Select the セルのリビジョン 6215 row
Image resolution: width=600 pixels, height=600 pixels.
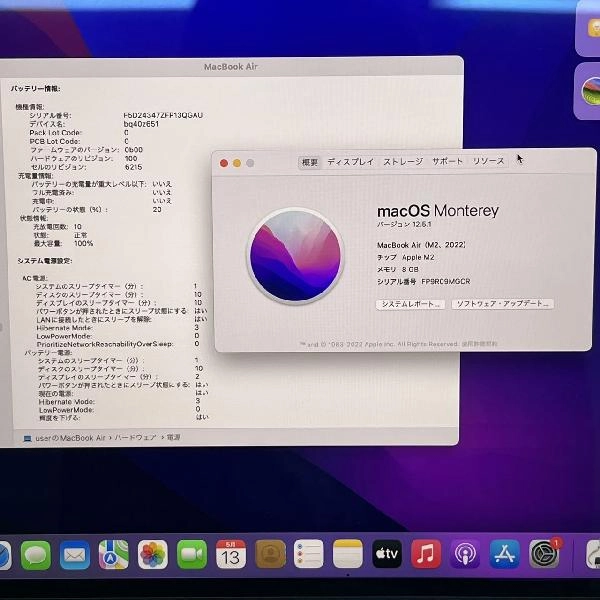pyautogui.click(x=86, y=167)
